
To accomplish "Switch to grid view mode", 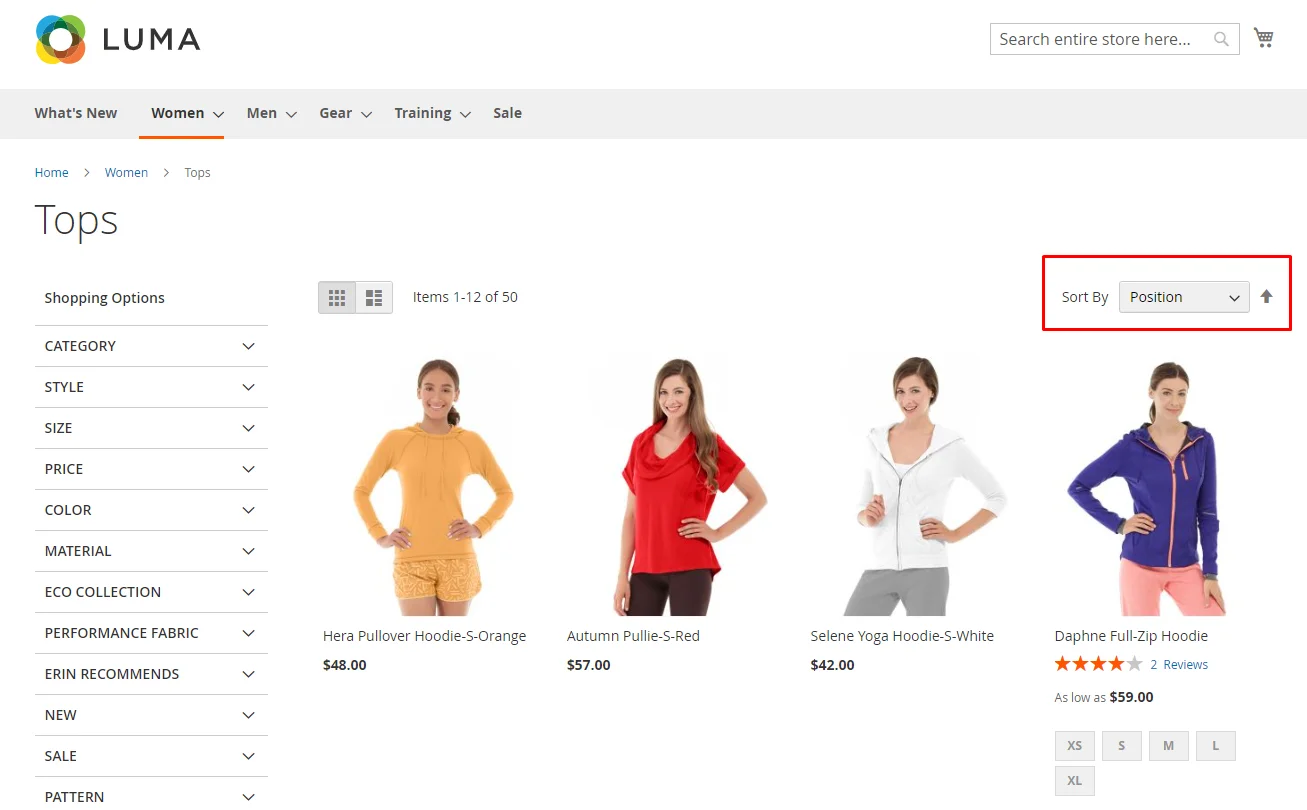I will pyautogui.click(x=337, y=297).
